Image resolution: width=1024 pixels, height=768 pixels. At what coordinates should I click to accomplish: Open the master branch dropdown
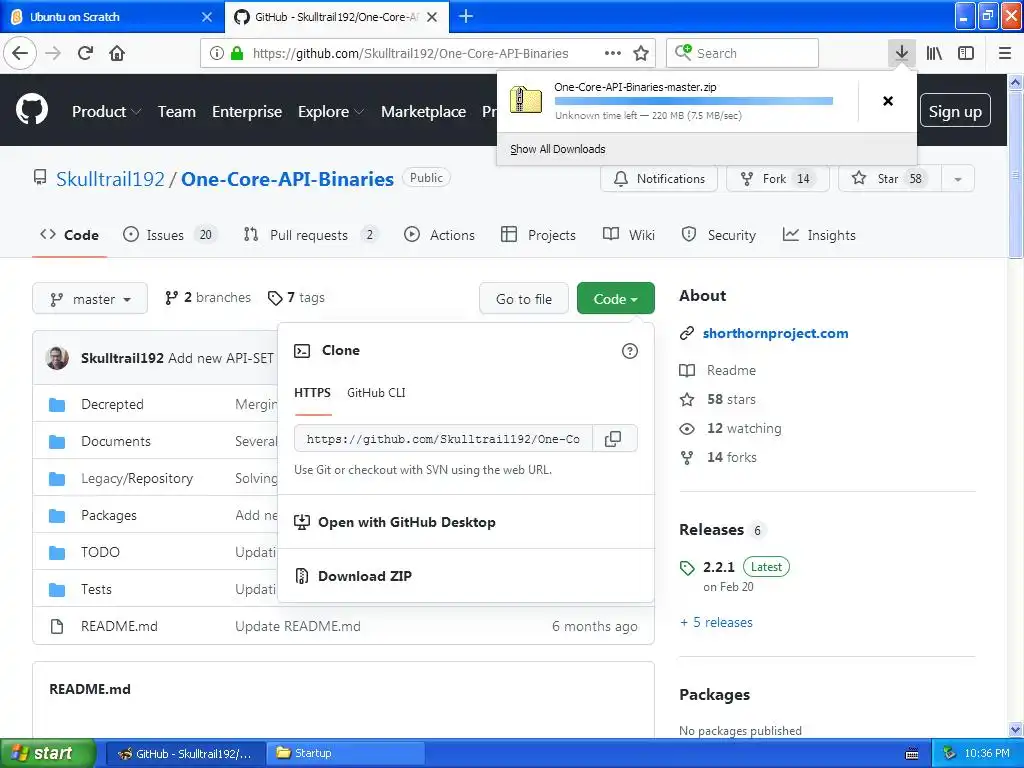[x=90, y=299]
